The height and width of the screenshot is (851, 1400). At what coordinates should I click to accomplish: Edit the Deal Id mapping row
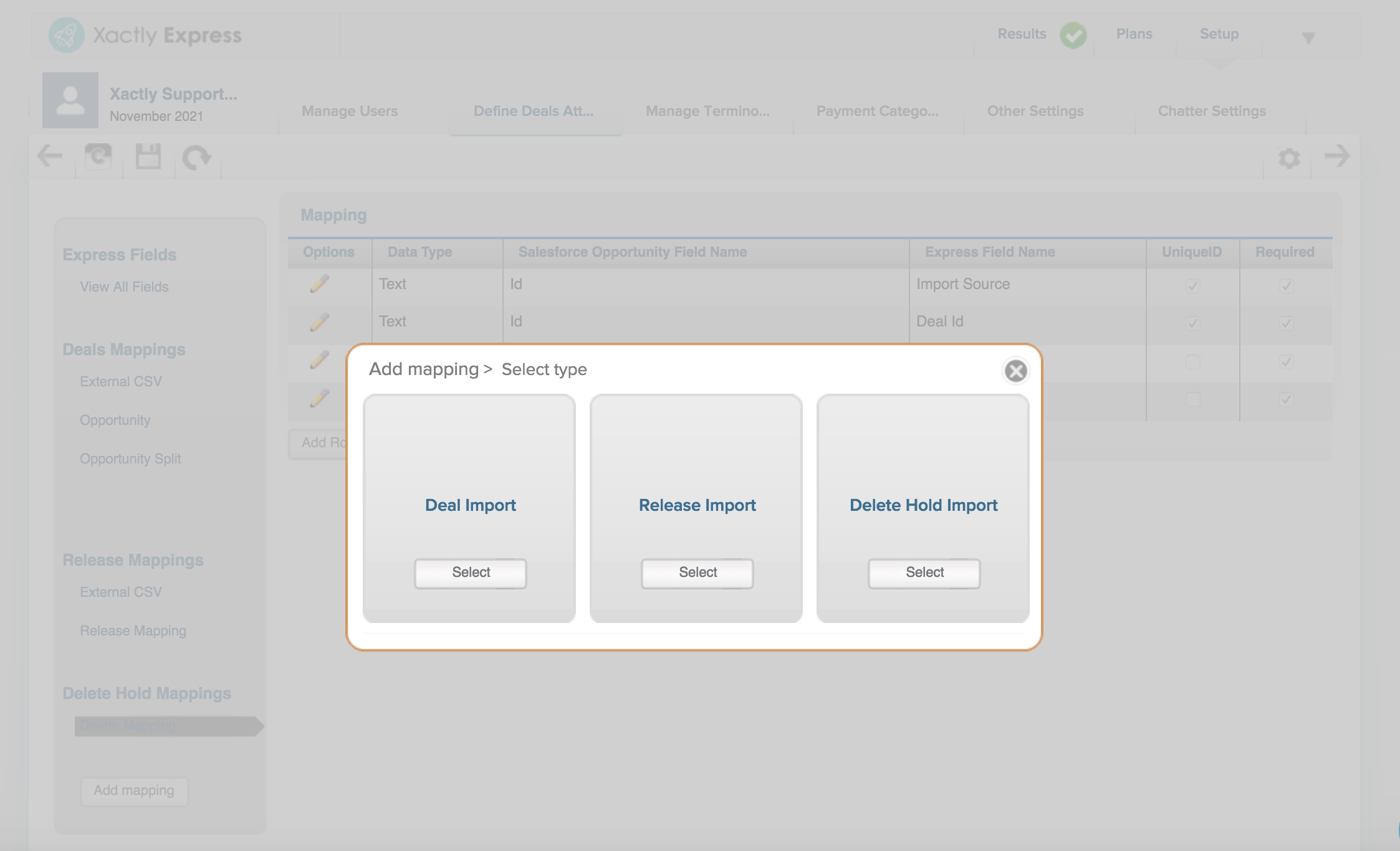point(319,322)
